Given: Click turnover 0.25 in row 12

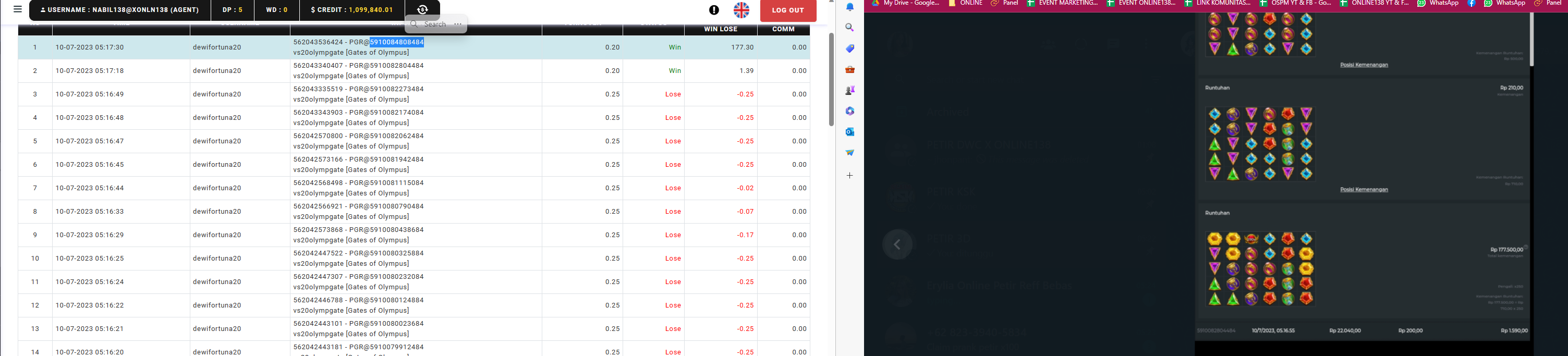Looking at the screenshot, I should (612, 305).
